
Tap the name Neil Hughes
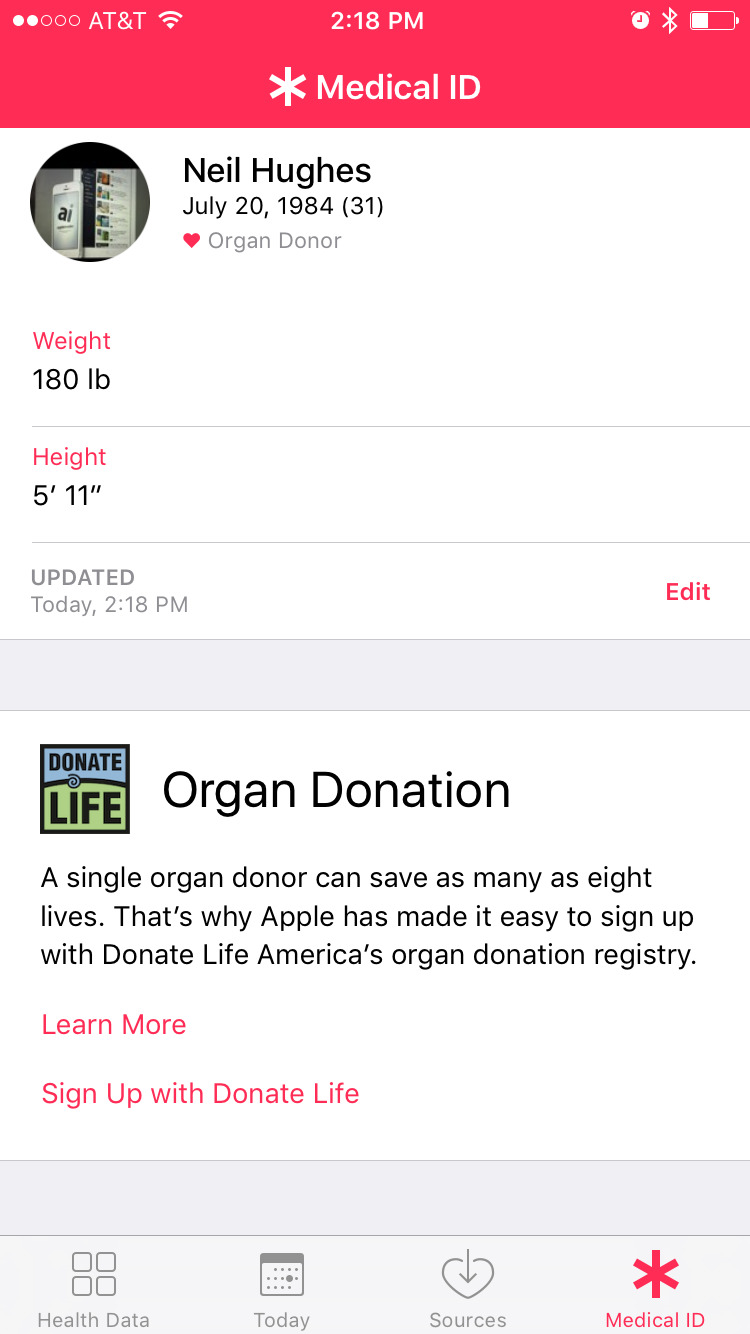click(x=277, y=171)
